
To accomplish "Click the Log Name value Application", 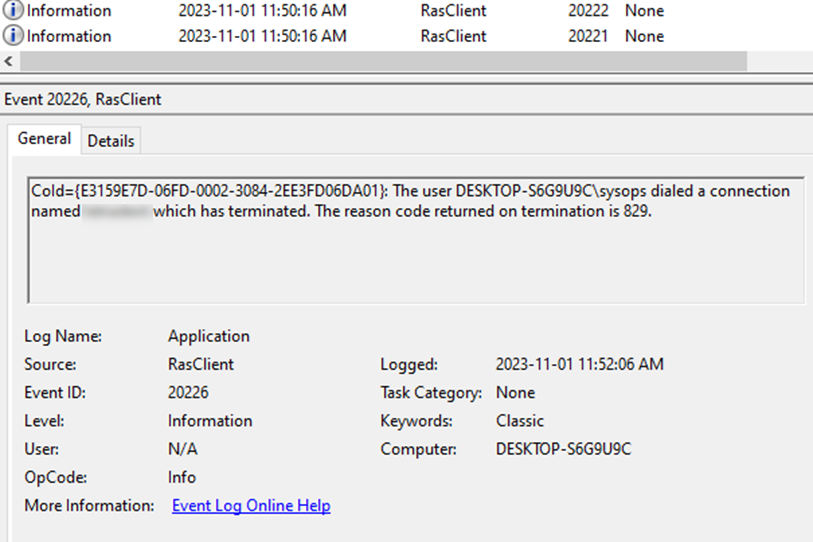I will tap(208, 336).
